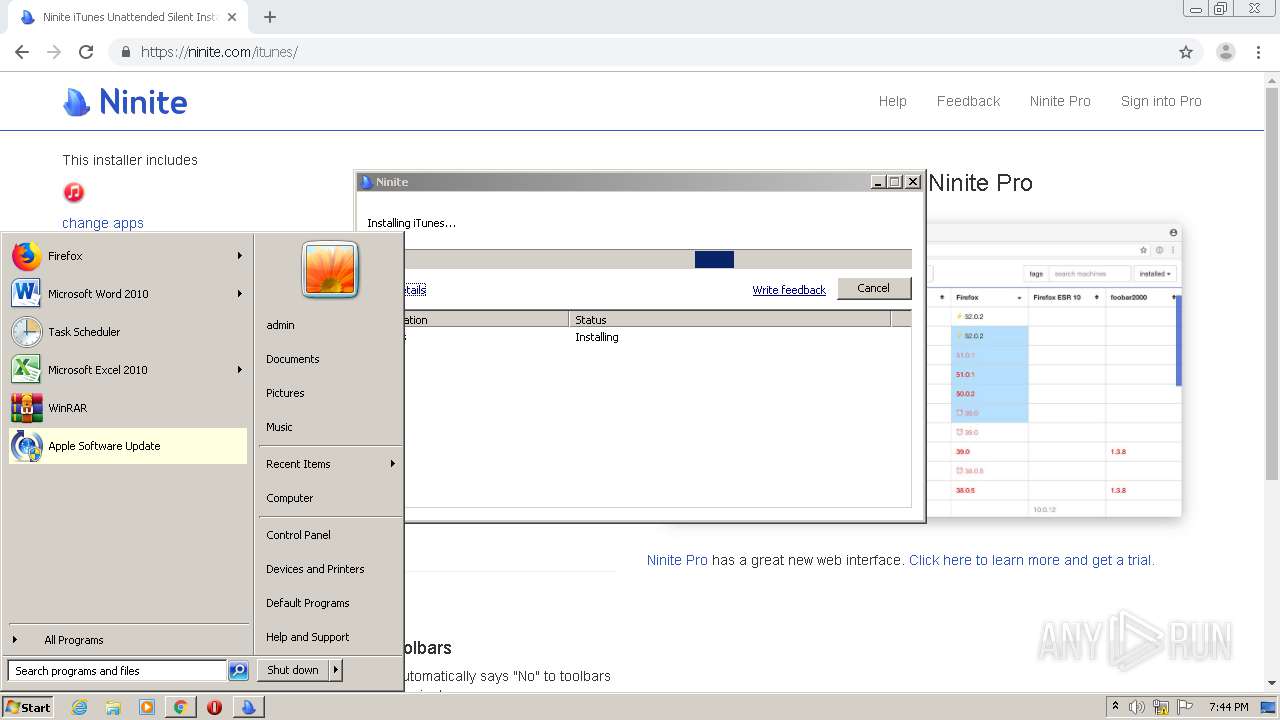Click the Ninite logo
Image resolution: width=1280 pixels, height=720 pixels.
[125, 101]
